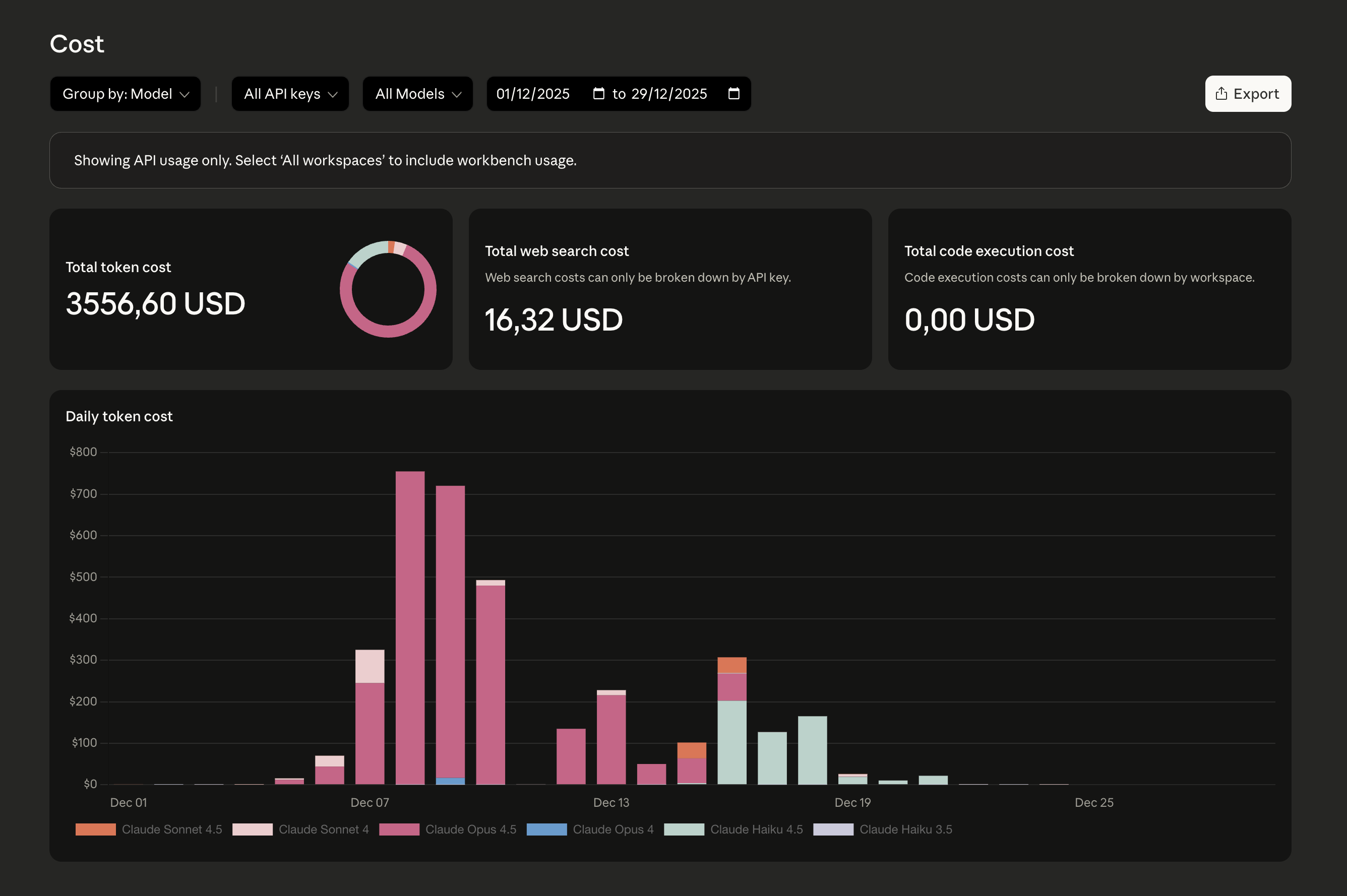Click the end date 29/12/2025 field
This screenshot has width=1347, height=896.
coord(668,94)
